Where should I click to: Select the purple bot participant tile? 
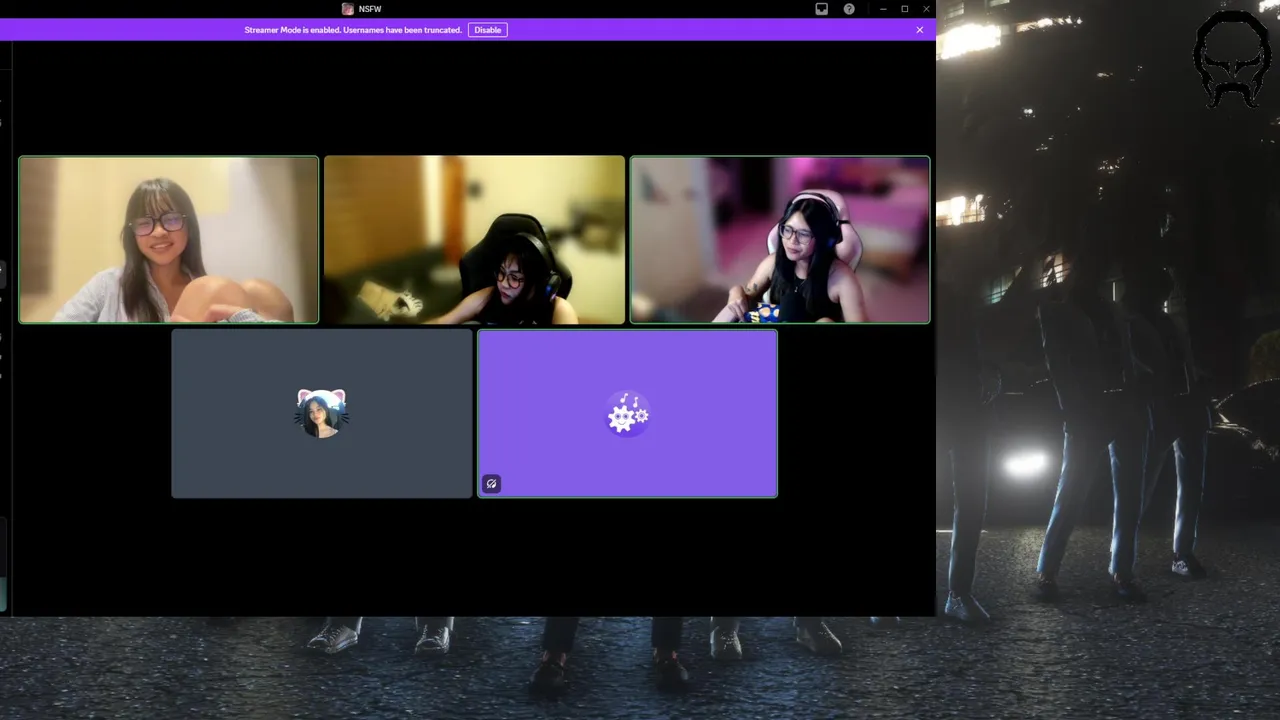coord(628,414)
